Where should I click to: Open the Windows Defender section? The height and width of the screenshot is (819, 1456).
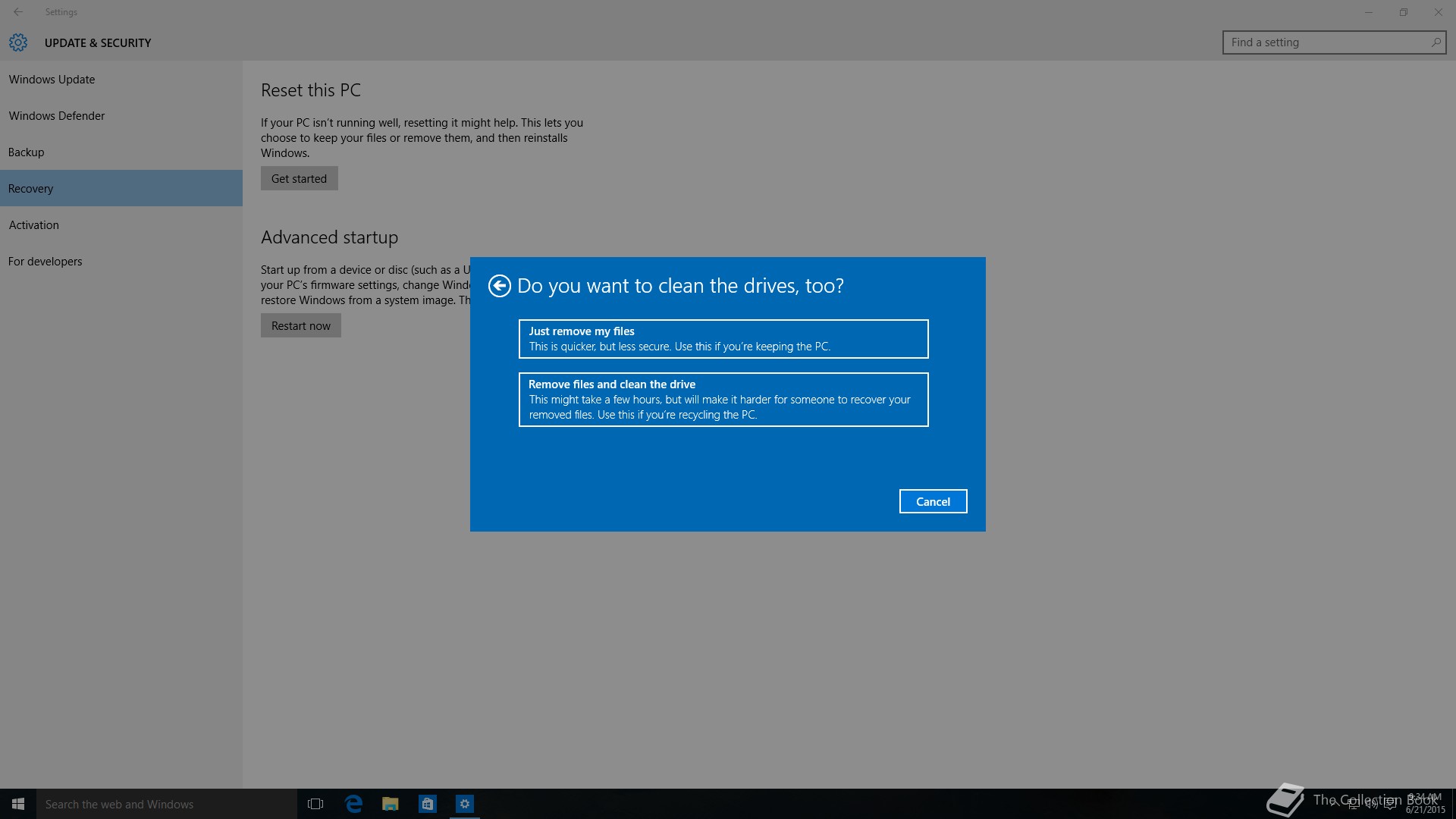[121, 115]
